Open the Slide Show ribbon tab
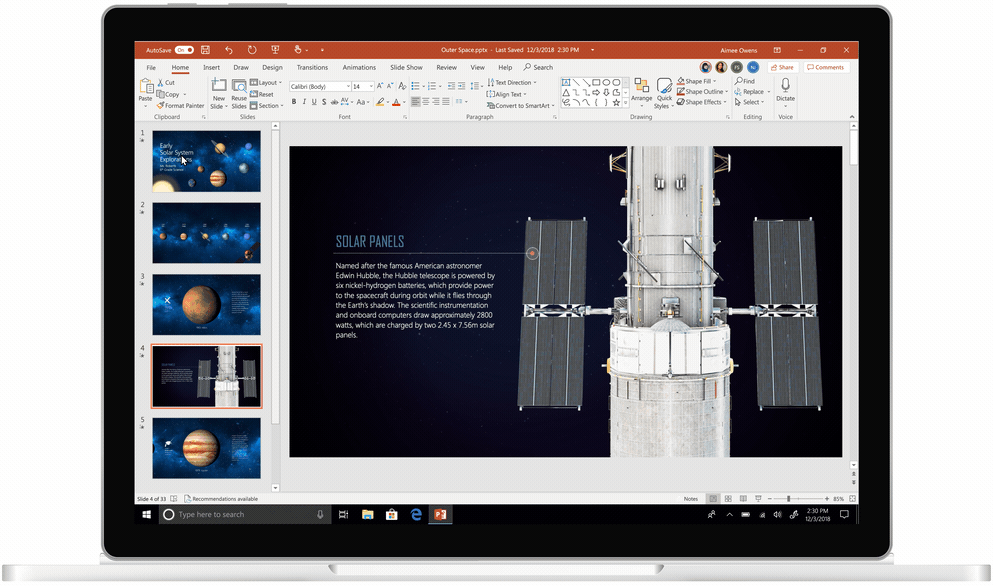The image size is (993, 586). pyautogui.click(x=406, y=67)
